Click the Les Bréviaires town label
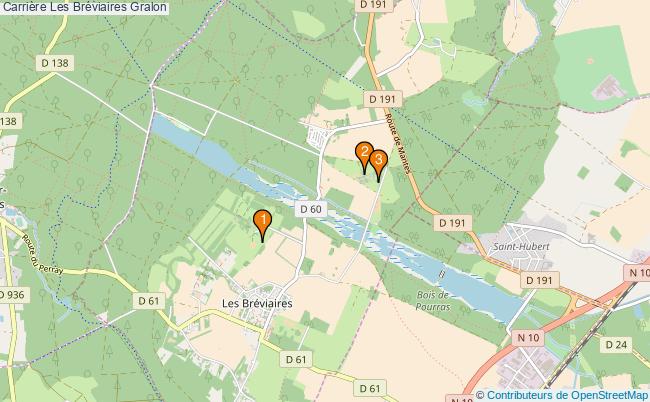 (257, 303)
